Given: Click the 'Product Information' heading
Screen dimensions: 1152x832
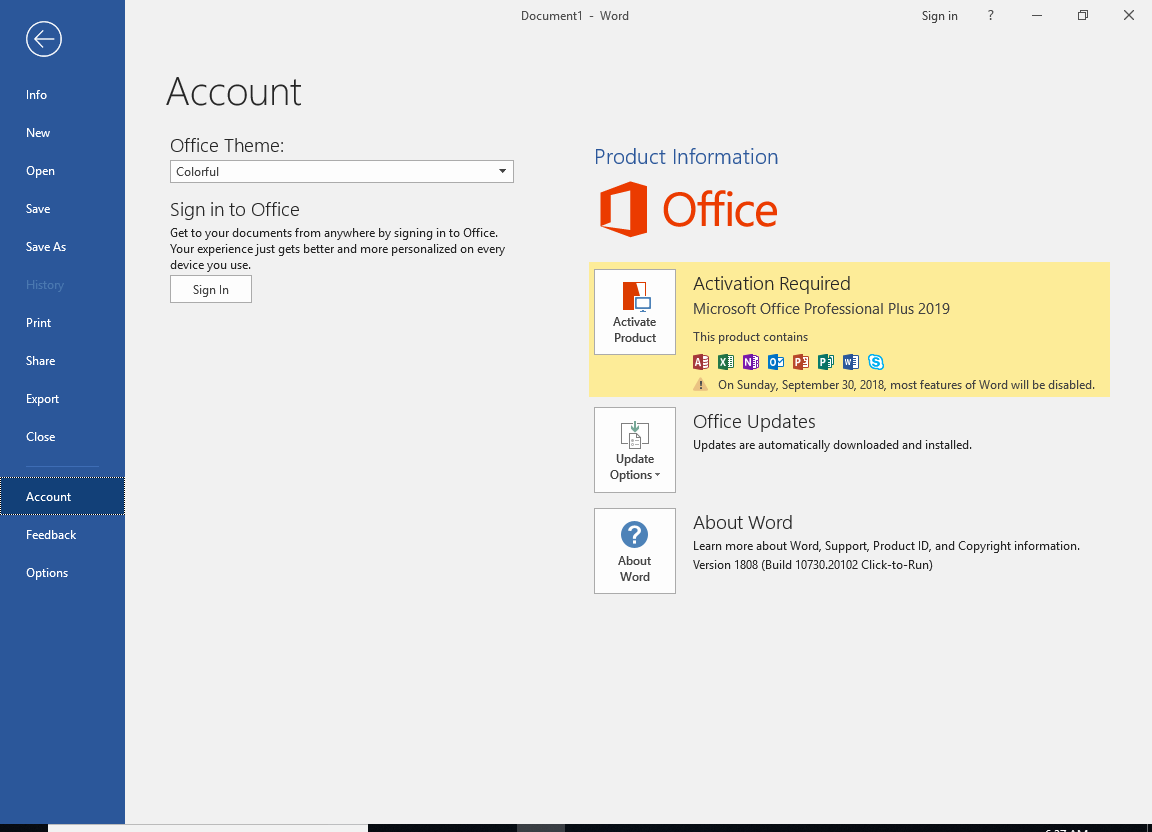Looking at the screenshot, I should (x=686, y=157).
